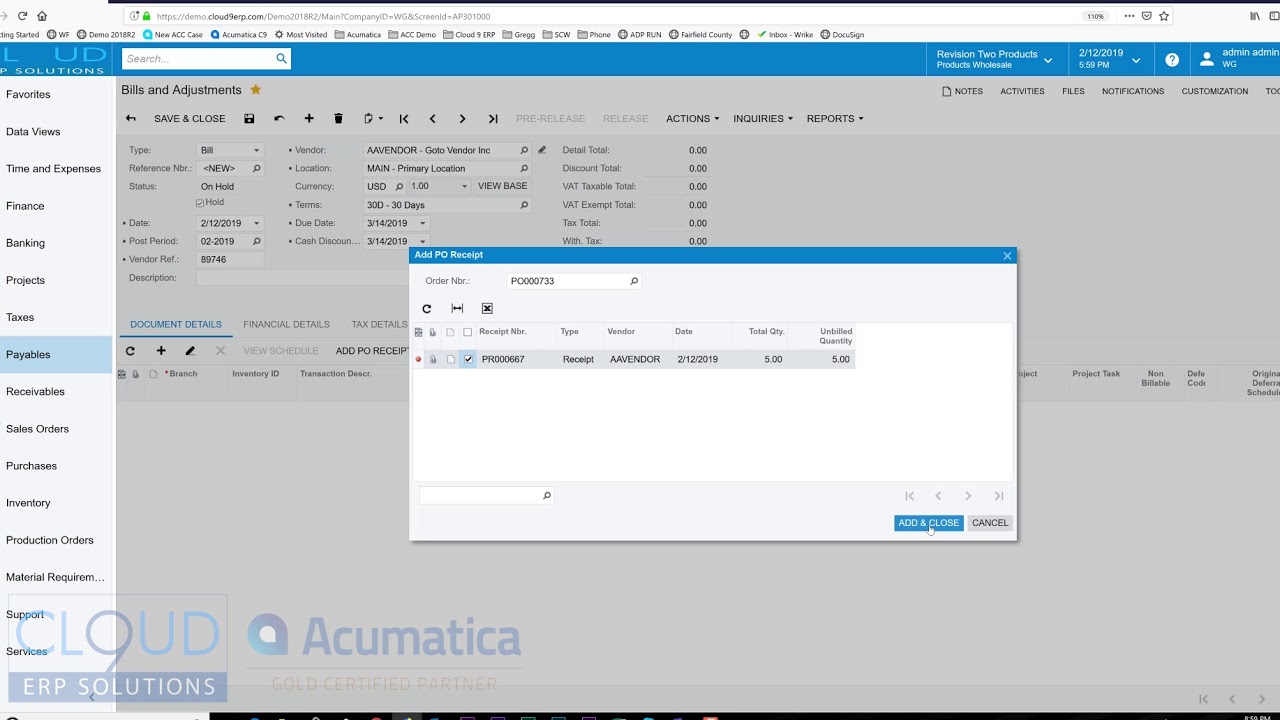
Task: Close the Add PO Receipt dialog
Action: [1007, 256]
